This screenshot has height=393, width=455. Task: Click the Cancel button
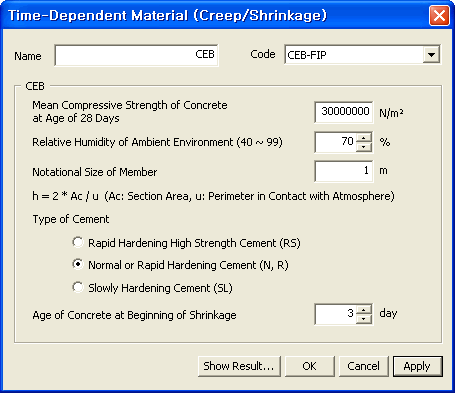click(x=364, y=366)
